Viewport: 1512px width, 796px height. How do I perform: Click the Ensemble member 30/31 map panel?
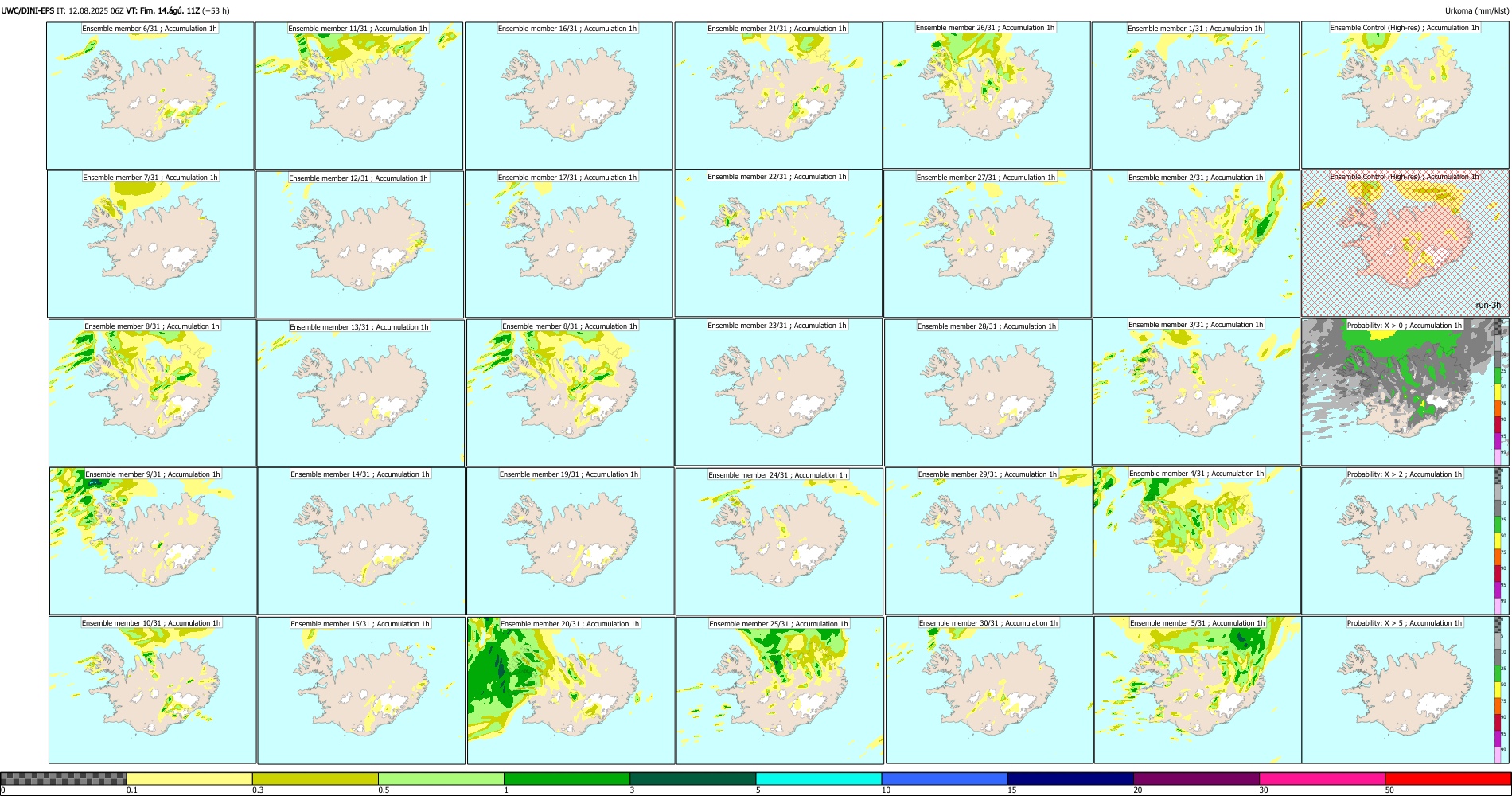click(x=989, y=689)
